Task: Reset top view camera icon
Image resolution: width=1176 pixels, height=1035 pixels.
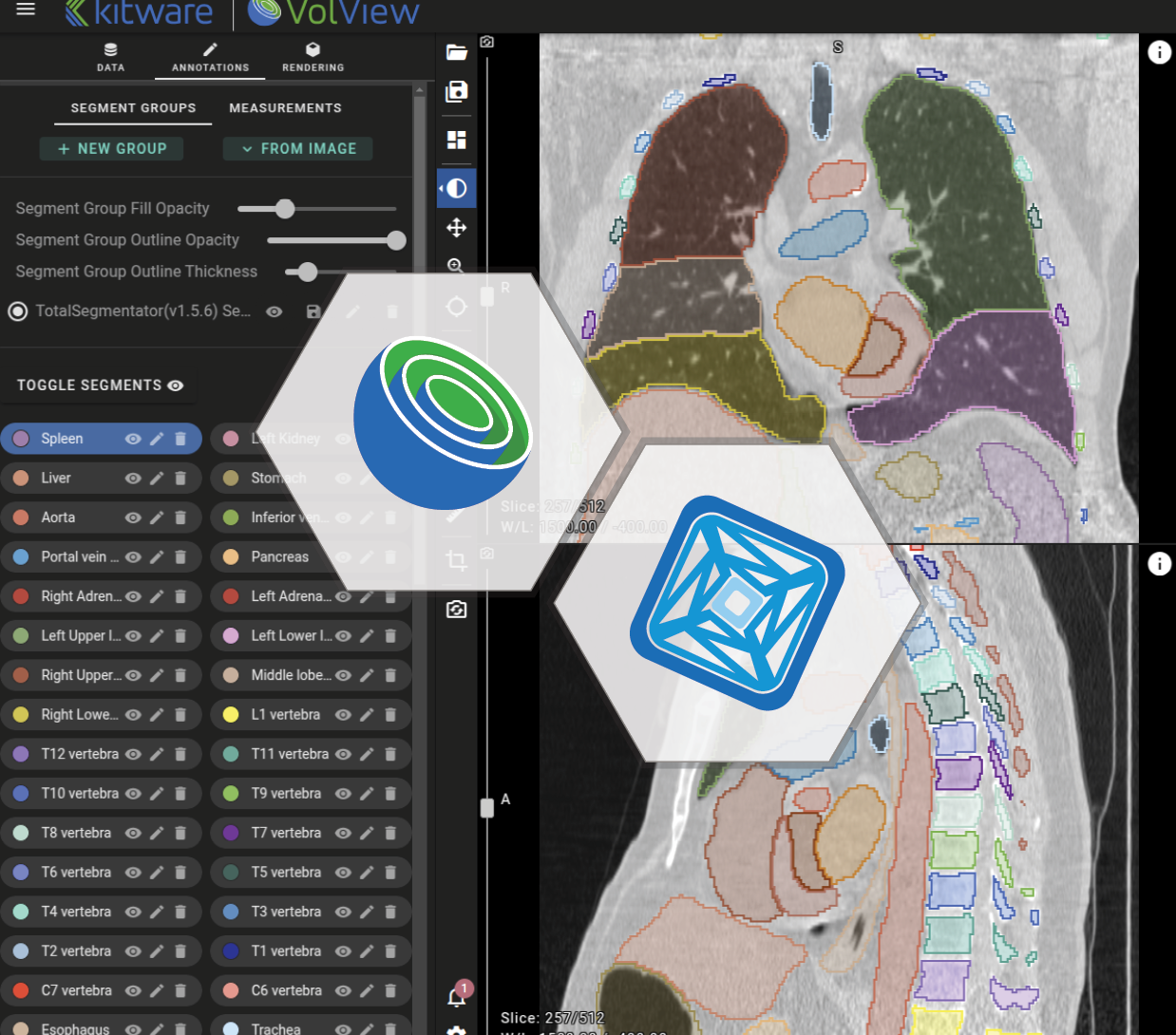Action: pos(487,42)
